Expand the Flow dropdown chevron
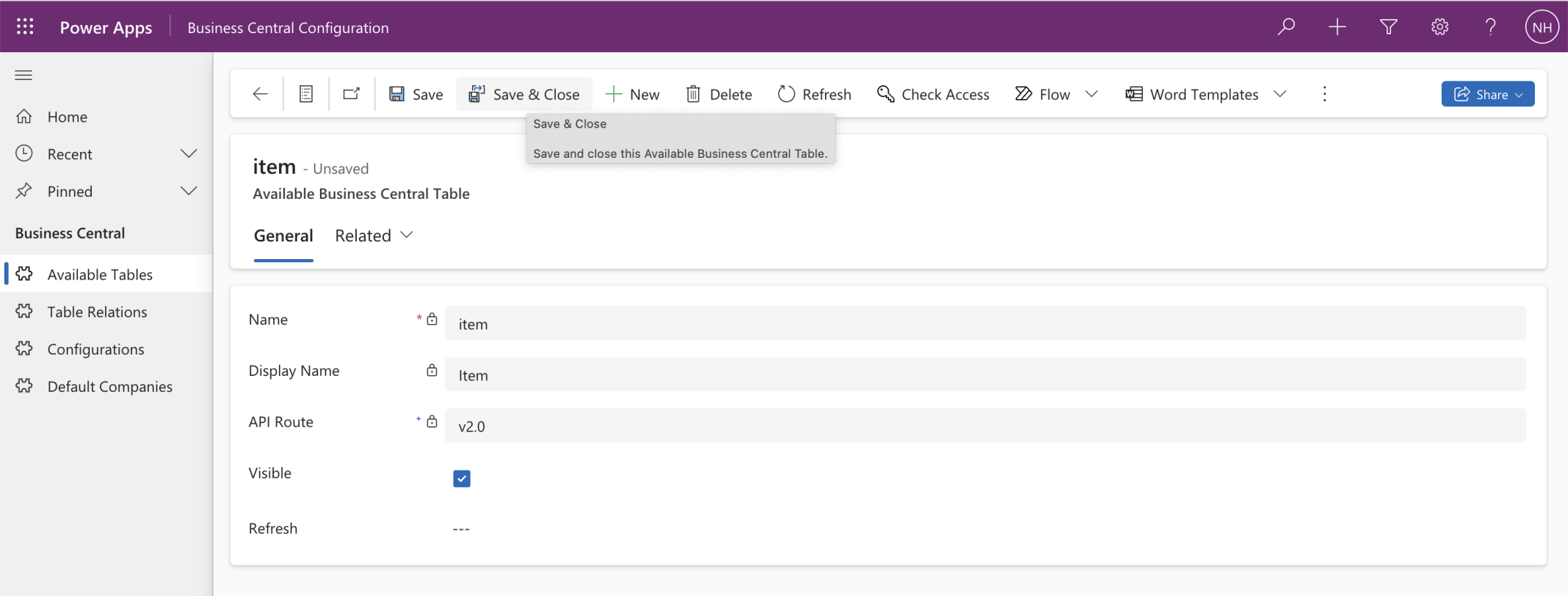The width and height of the screenshot is (1568, 596). 1092,94
